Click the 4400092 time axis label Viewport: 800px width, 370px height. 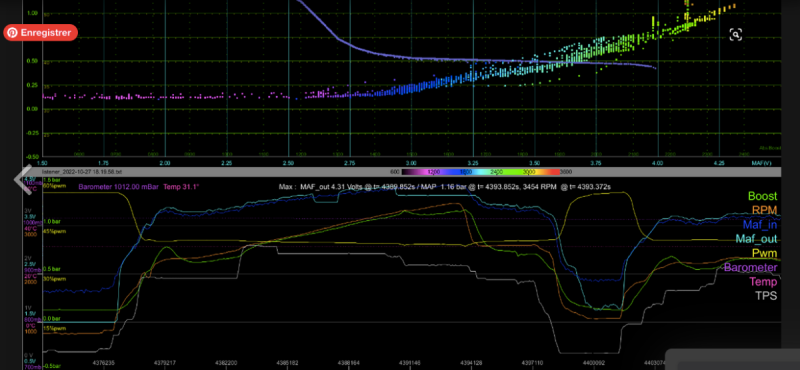(594, 363)
